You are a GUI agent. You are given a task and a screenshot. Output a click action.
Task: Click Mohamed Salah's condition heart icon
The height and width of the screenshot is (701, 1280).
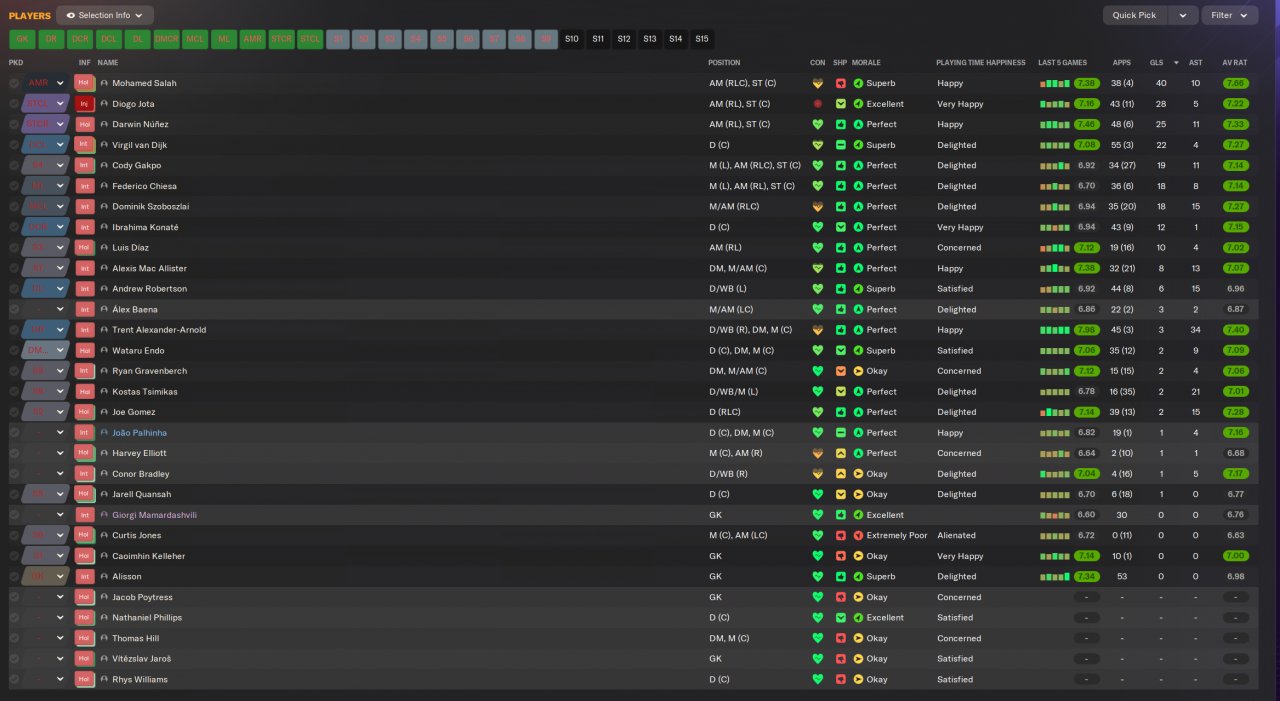[x=818, y=83]
